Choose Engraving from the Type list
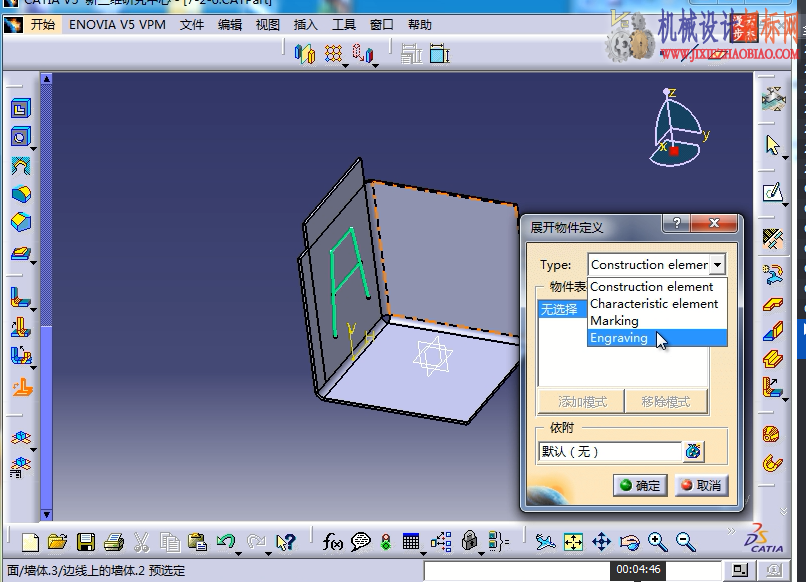The width and height of the screenshot is (806, 582). (657, 338)
